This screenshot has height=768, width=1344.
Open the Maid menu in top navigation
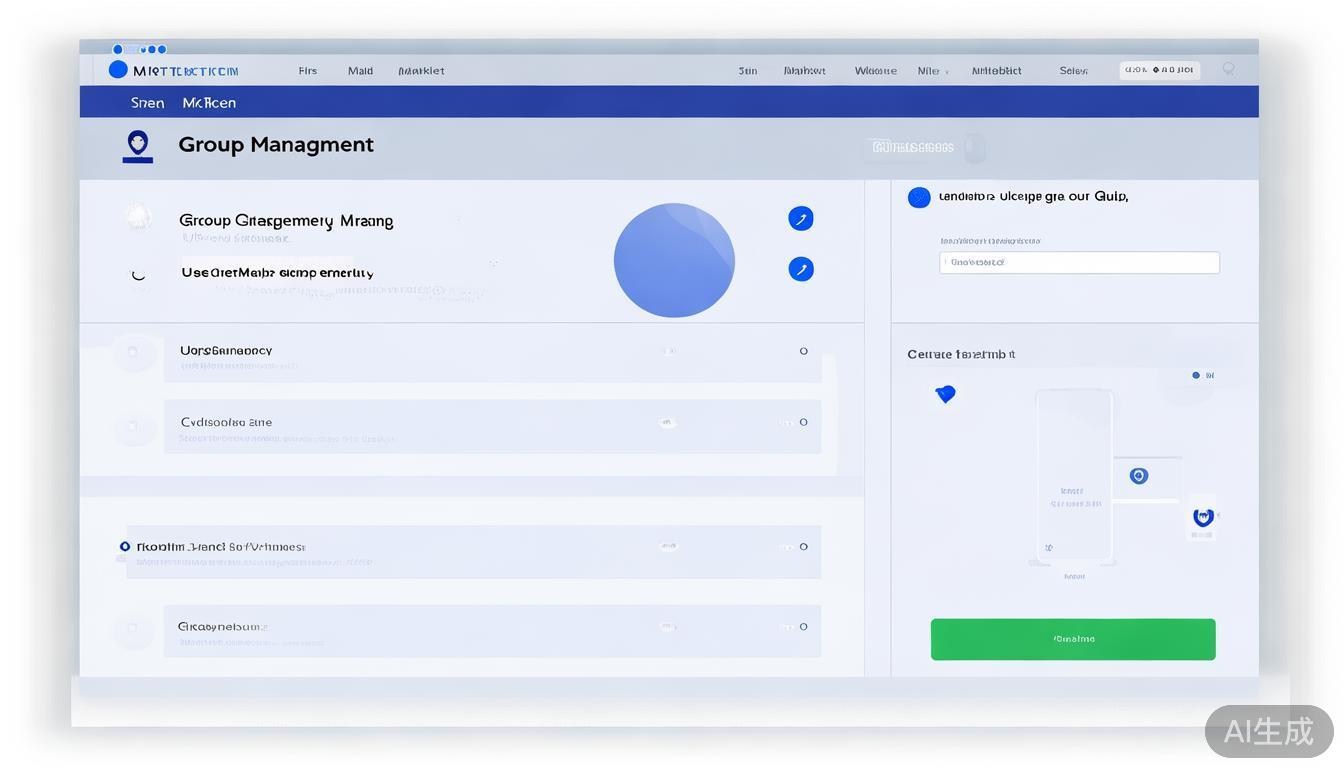[360, 71]
